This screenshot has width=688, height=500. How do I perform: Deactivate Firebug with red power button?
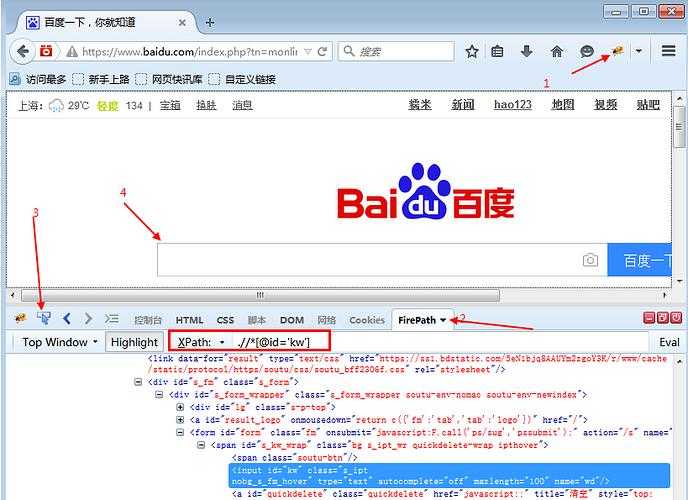[676, 318]
